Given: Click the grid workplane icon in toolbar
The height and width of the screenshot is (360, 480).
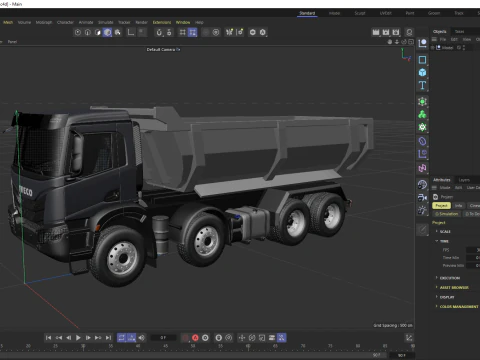Looking at the screenshot, I should (182, 32).
